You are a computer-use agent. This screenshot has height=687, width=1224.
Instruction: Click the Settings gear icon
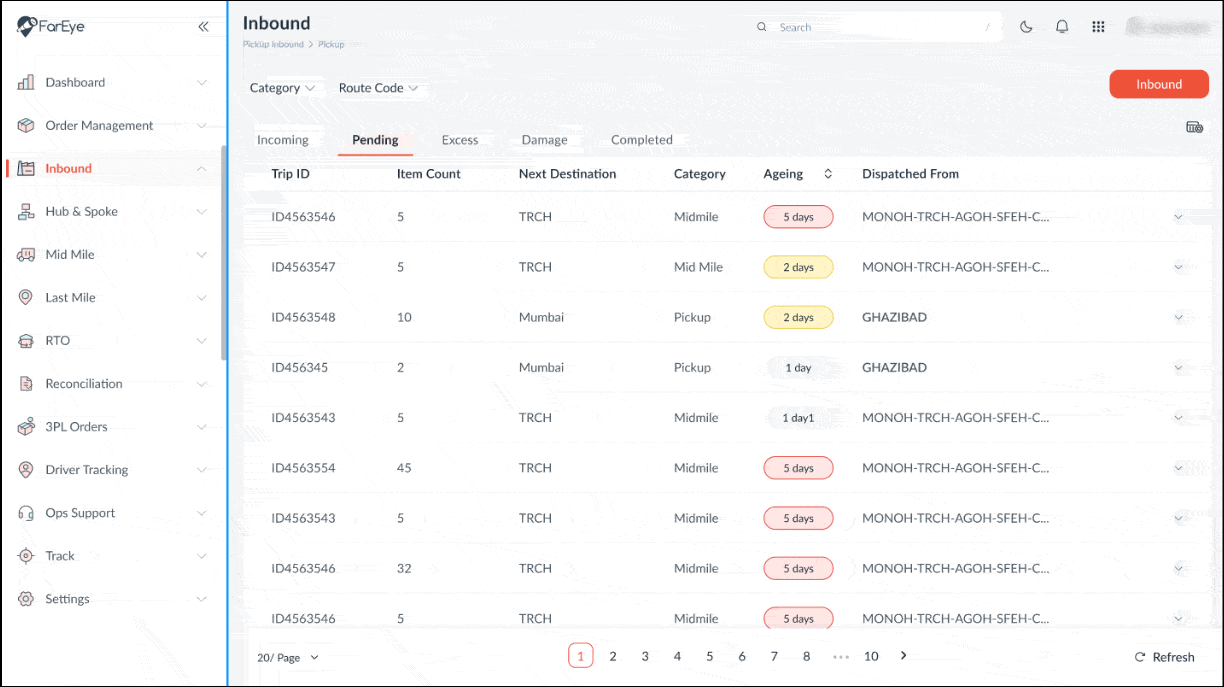point(26,598)
